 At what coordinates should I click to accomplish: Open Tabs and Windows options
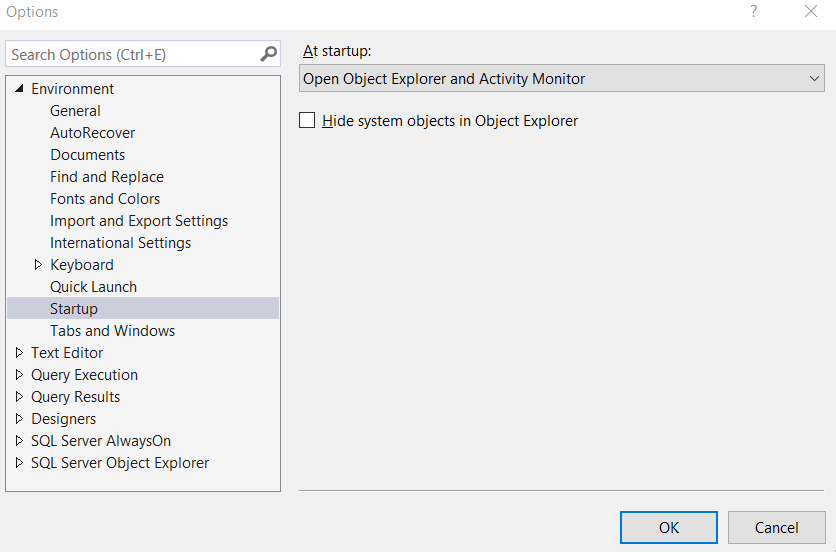112,331
